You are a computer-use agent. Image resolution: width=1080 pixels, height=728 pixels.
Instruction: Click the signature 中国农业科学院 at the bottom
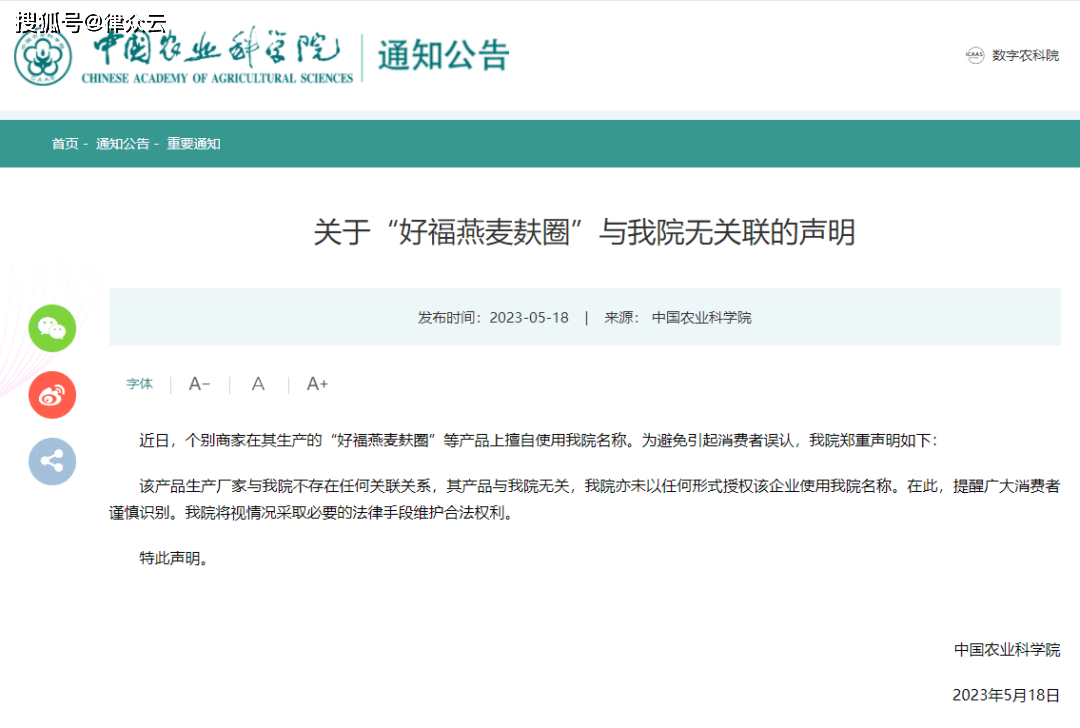click(x=1007, y=649)
